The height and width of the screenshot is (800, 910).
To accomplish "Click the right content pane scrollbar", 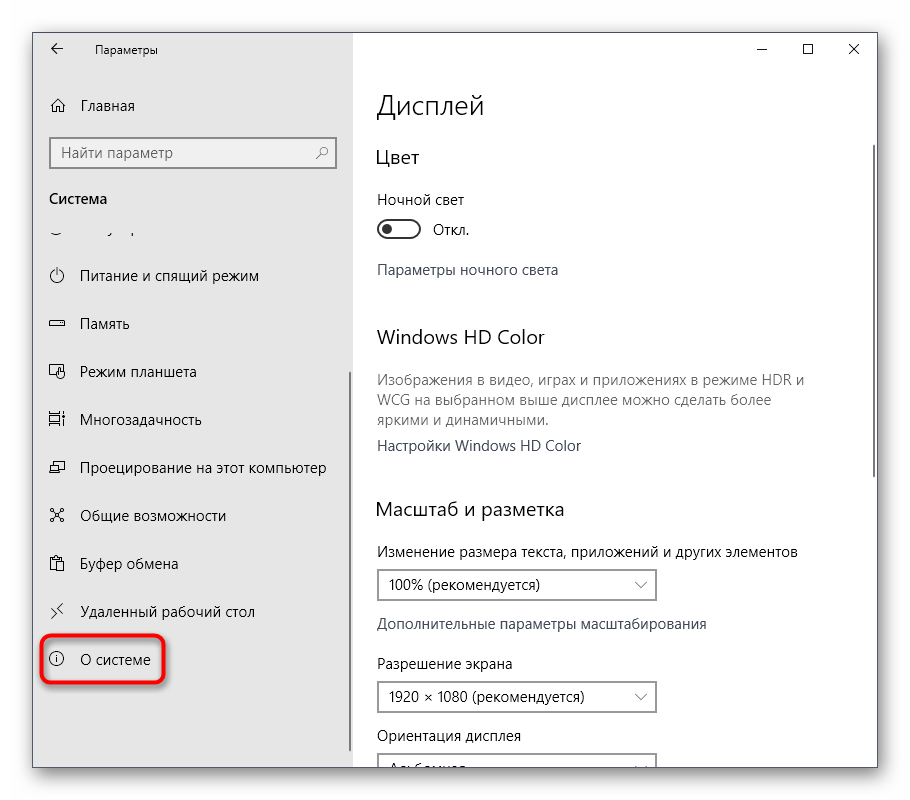I will point(874,310).
